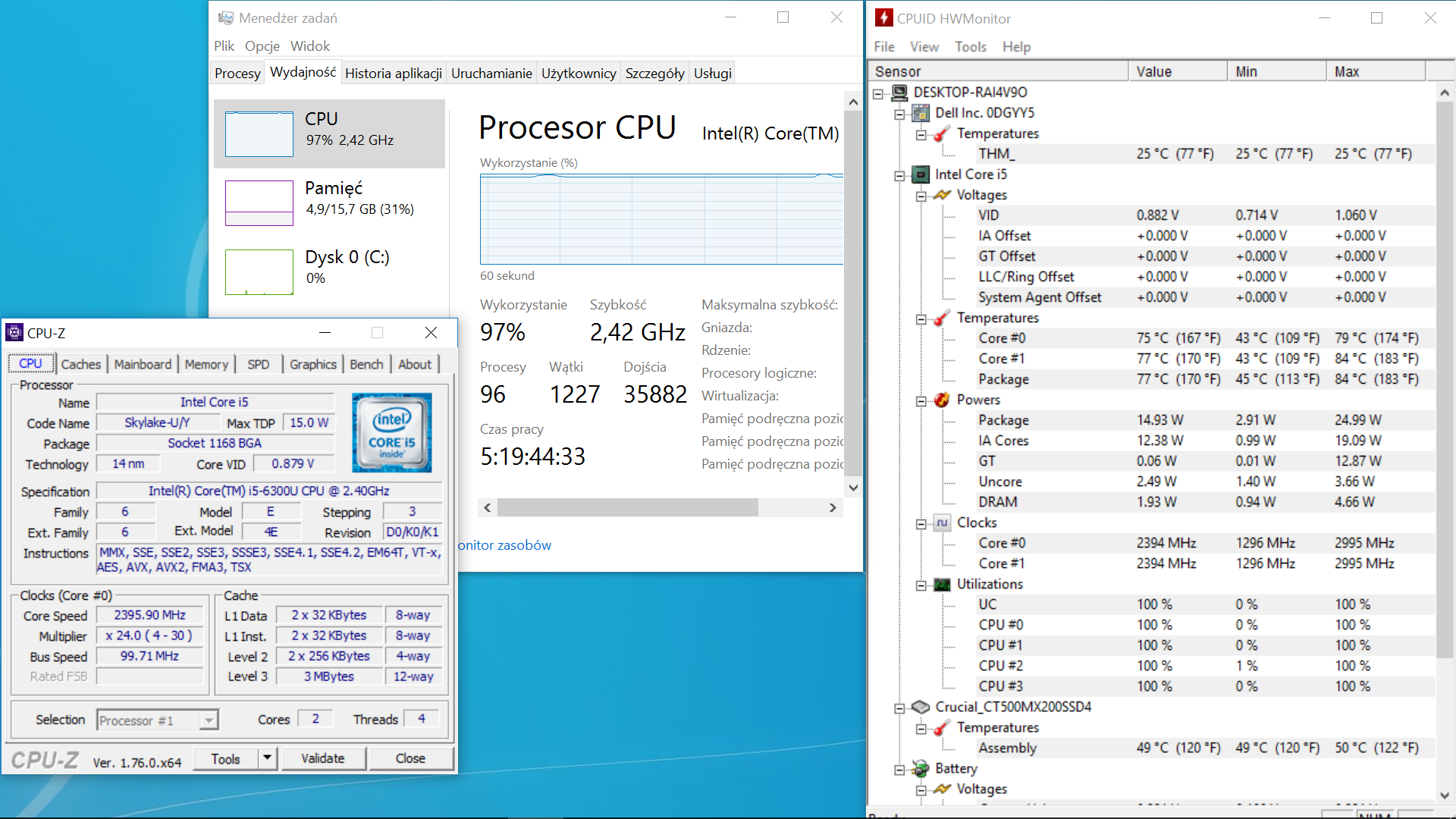Viewport: 1456px width, 819px height.
Task: Collapse the Clocks section
Action: pyautogui.click(x=921, y=523)
